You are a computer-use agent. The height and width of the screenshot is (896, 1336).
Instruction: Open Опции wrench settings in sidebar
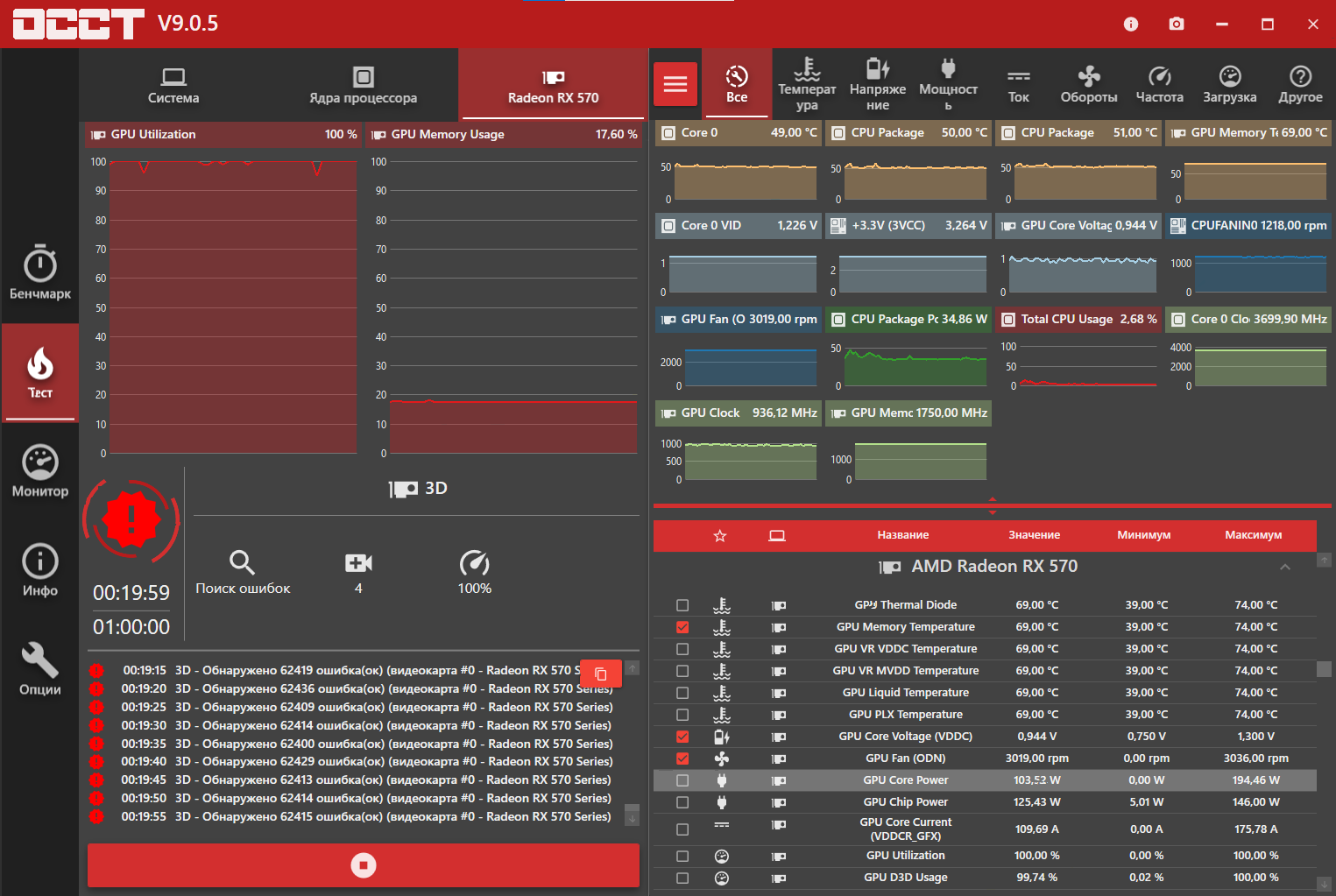(x=40, y=669)
